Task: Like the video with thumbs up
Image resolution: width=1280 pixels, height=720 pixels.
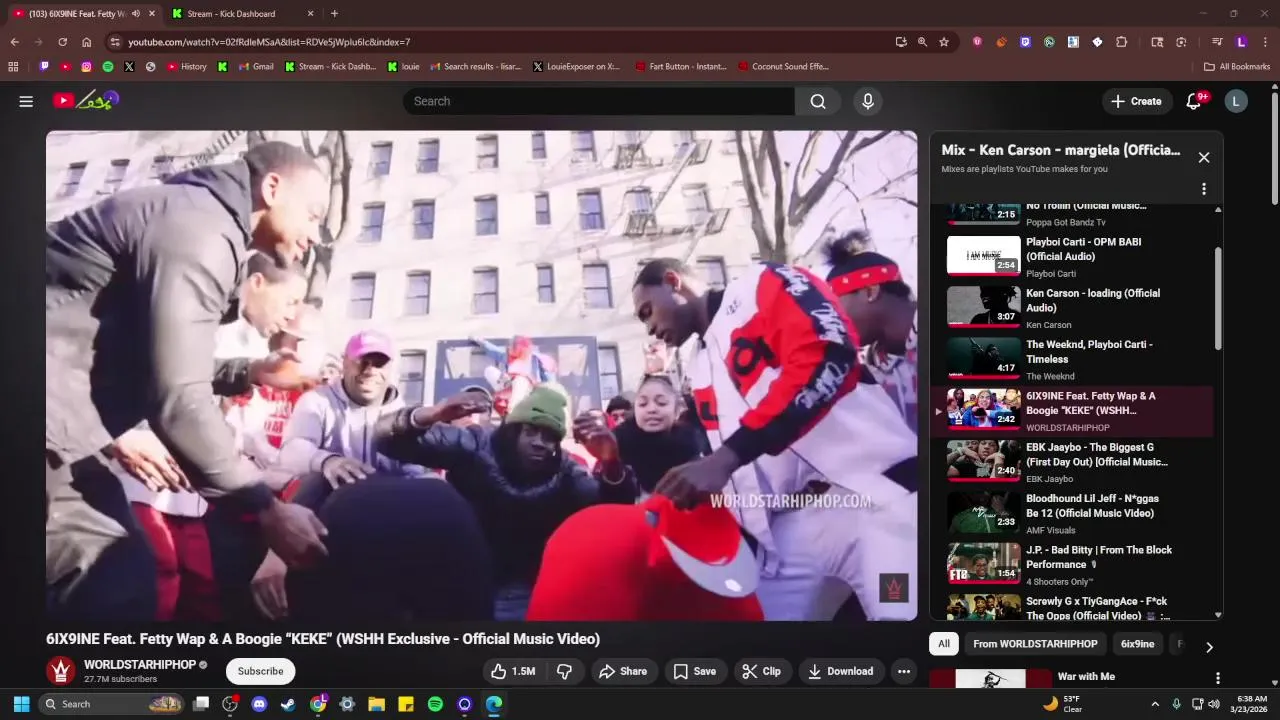Action: 513,671
